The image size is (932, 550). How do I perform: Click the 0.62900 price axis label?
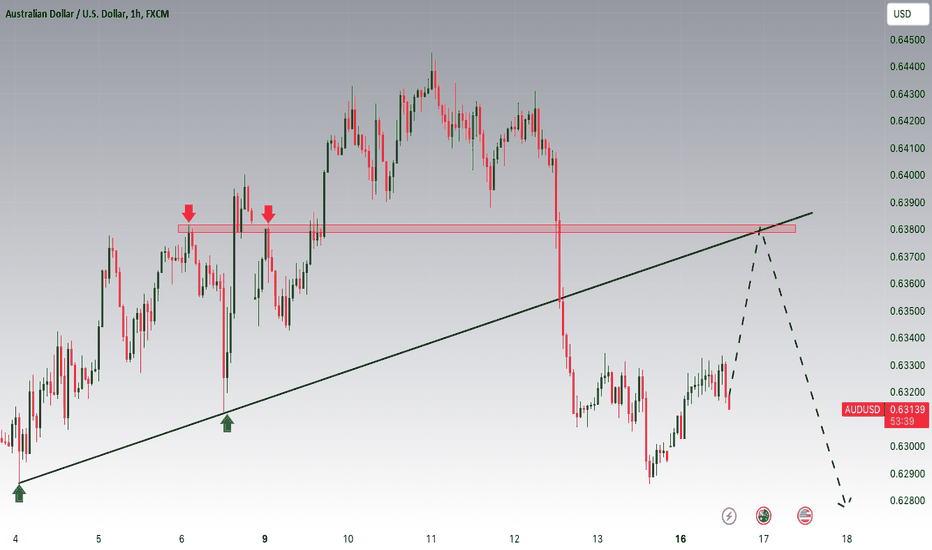tap(907, 473)
